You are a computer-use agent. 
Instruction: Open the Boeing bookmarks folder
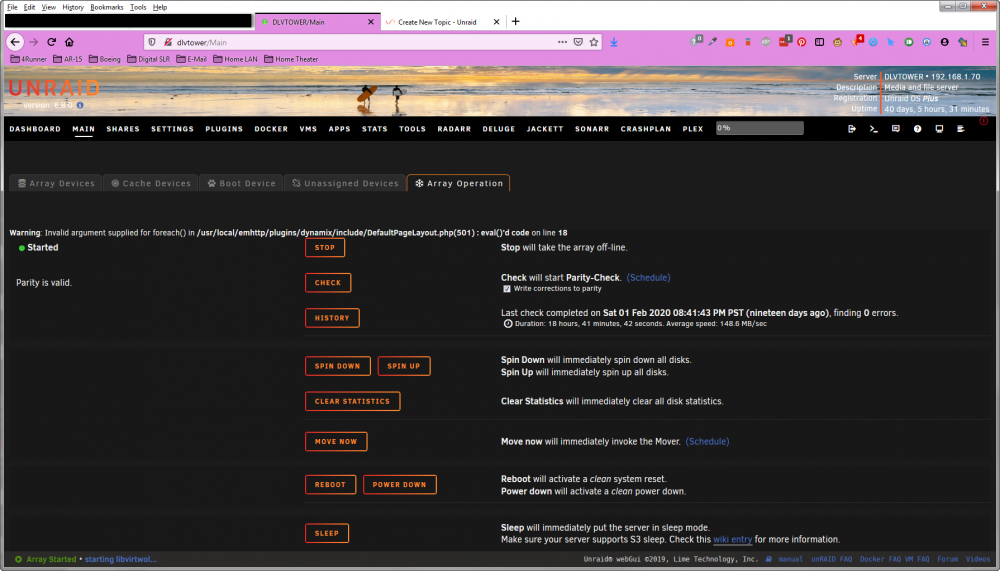105,59
